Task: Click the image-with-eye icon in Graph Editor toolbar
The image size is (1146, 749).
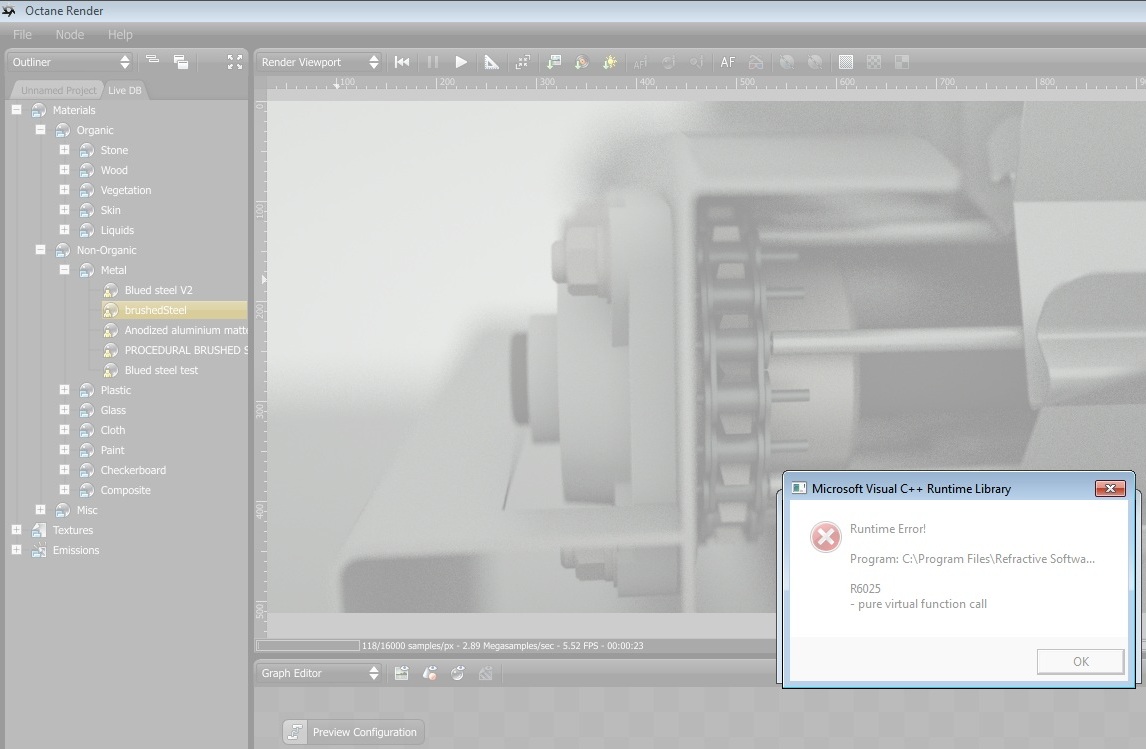Action: [x=401, y=673]
